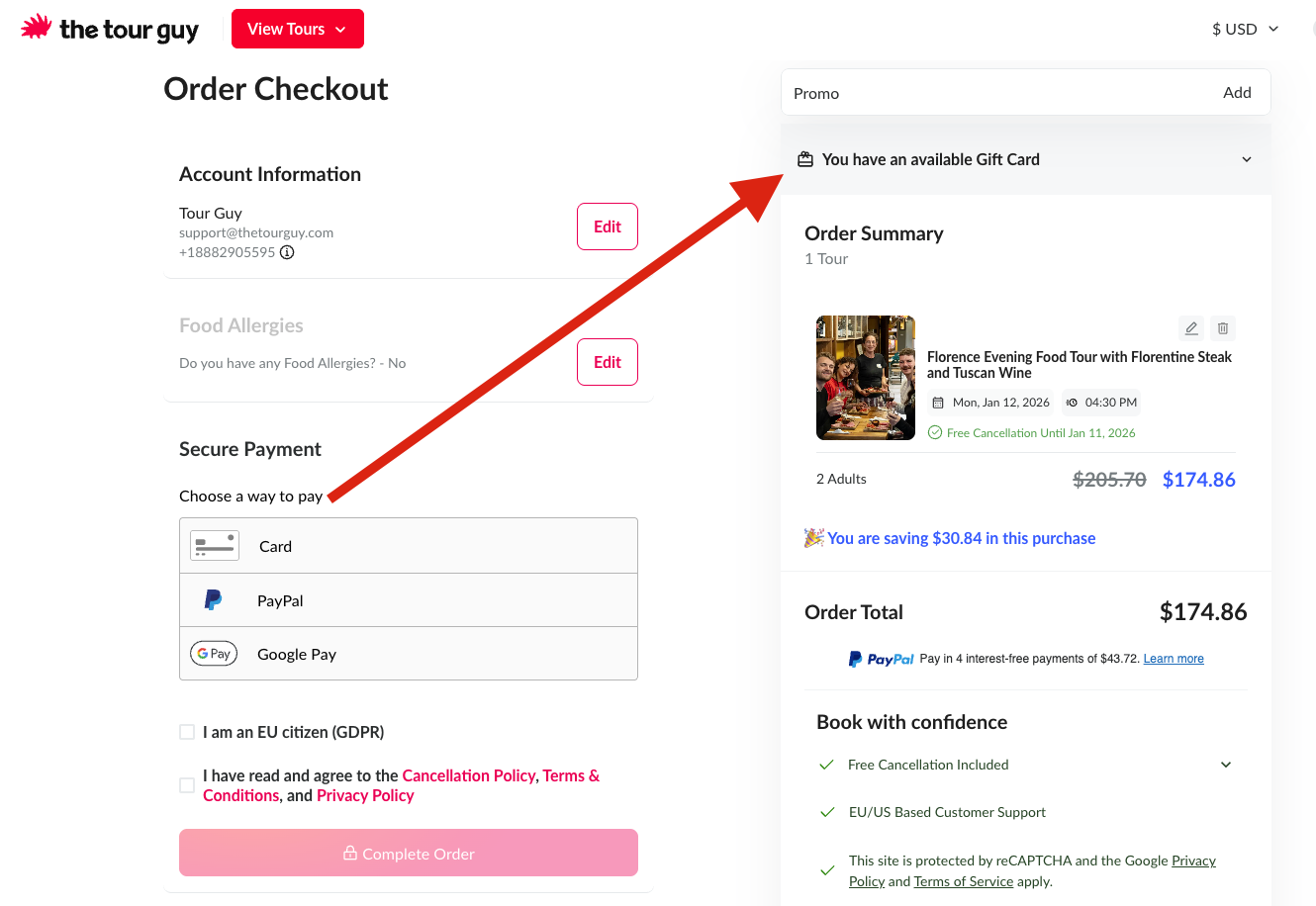Expand the available Gift Card section

coord(1246,159)
